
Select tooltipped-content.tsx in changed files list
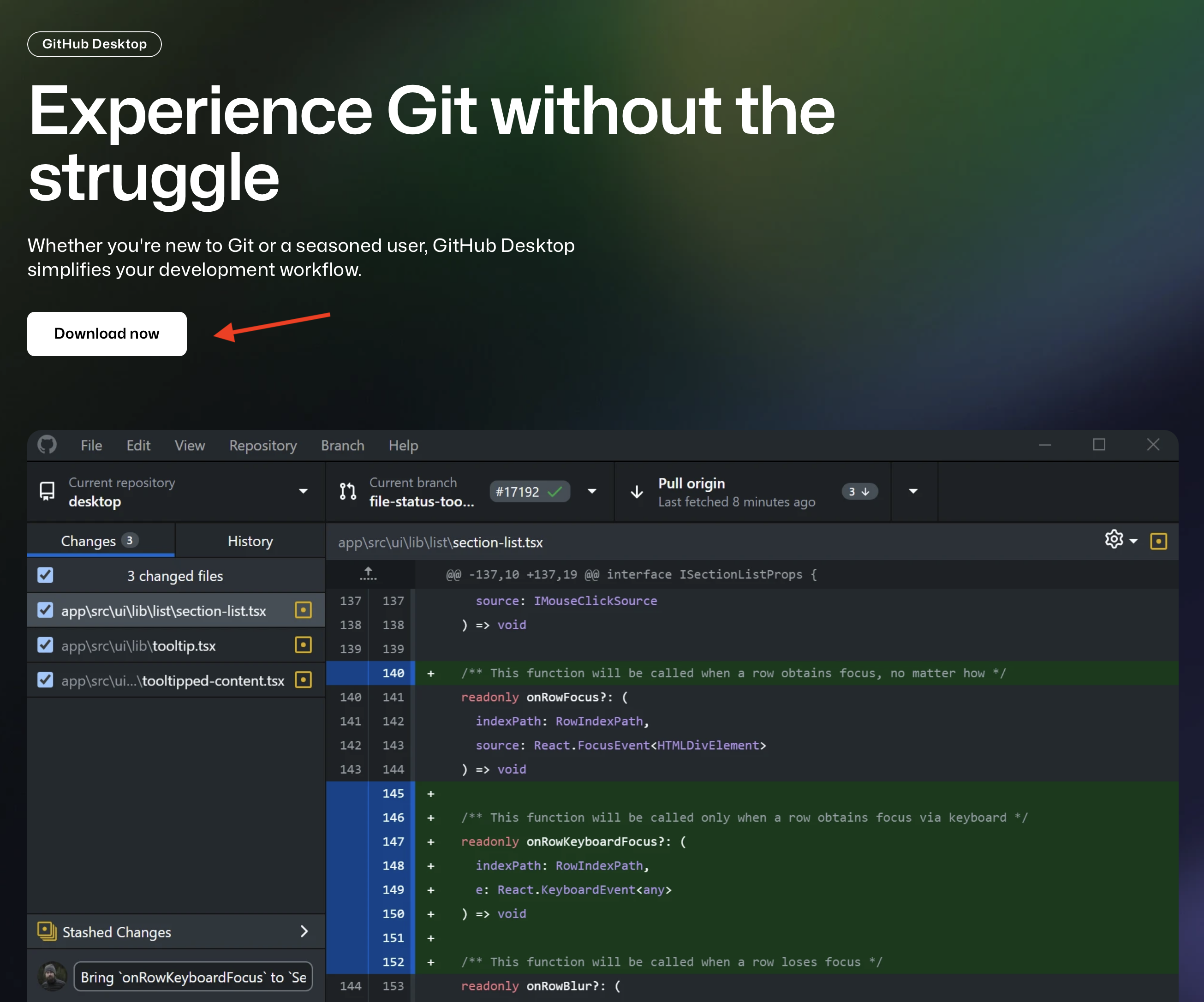pos(176,680)
